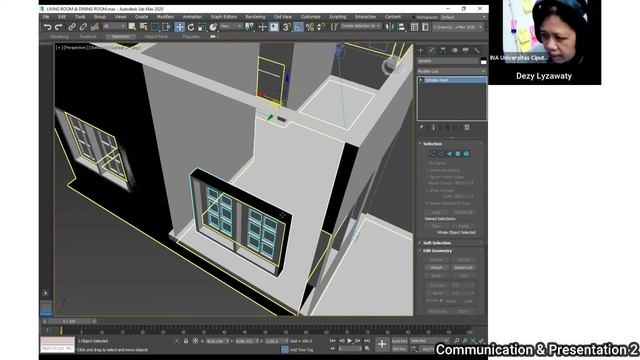
Task: Choose Rectangular Selection Region tool
Action: 155,27
